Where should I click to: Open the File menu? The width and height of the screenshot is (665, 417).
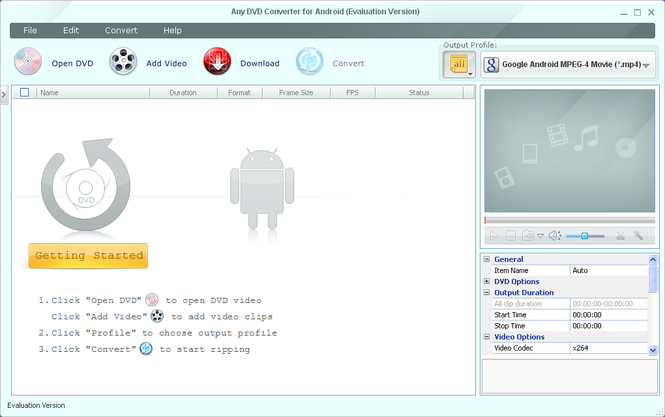pyautogui.click(x=30, y=31)
